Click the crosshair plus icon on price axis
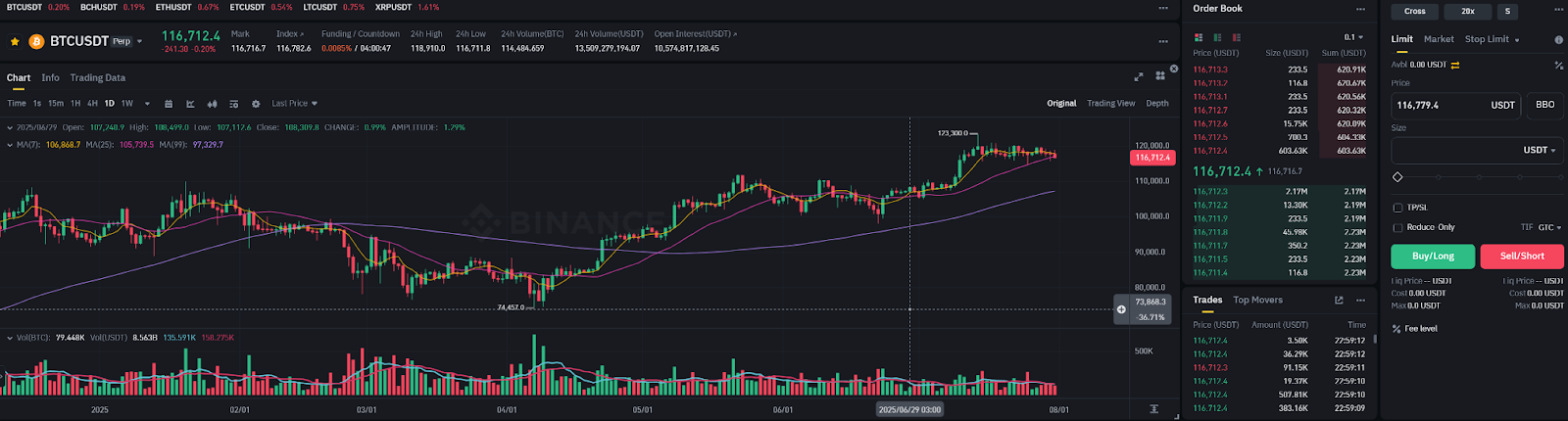Viewport: 1568px width, 421px height. pyautogui.click(x=1121, y=309)
